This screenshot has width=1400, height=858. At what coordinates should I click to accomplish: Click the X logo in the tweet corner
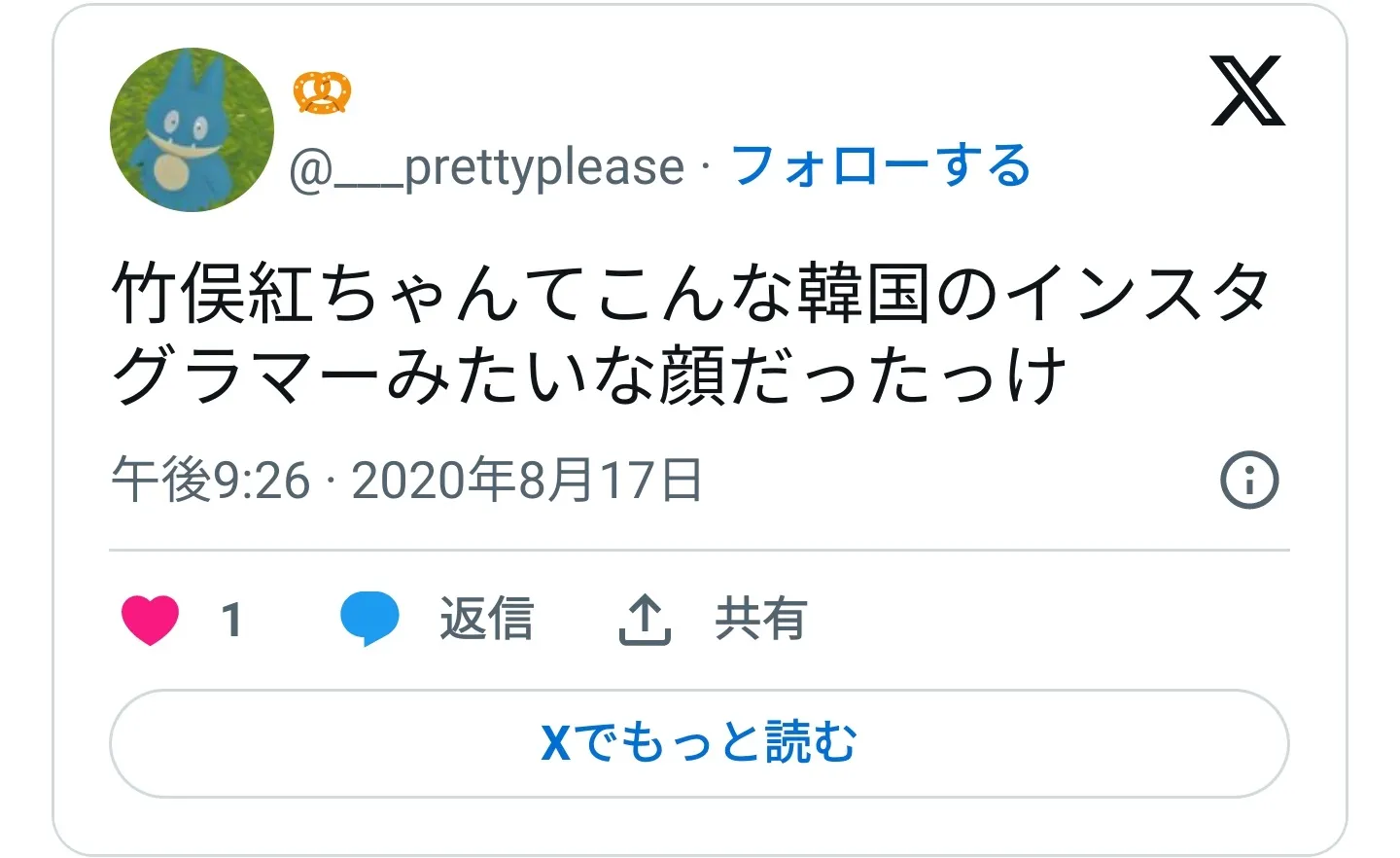pyautogui.click(x=1247, y=90)
